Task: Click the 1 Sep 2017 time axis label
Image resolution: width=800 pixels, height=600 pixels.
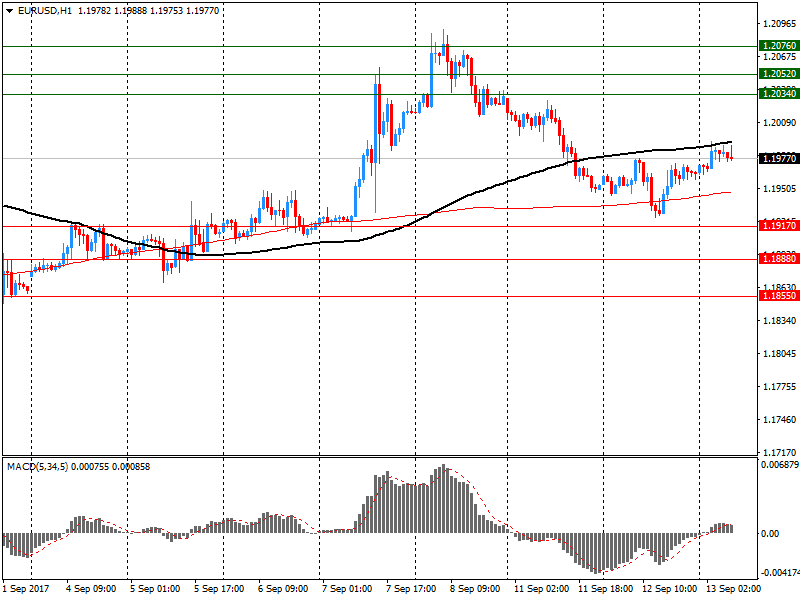Action: coord(26,589)
